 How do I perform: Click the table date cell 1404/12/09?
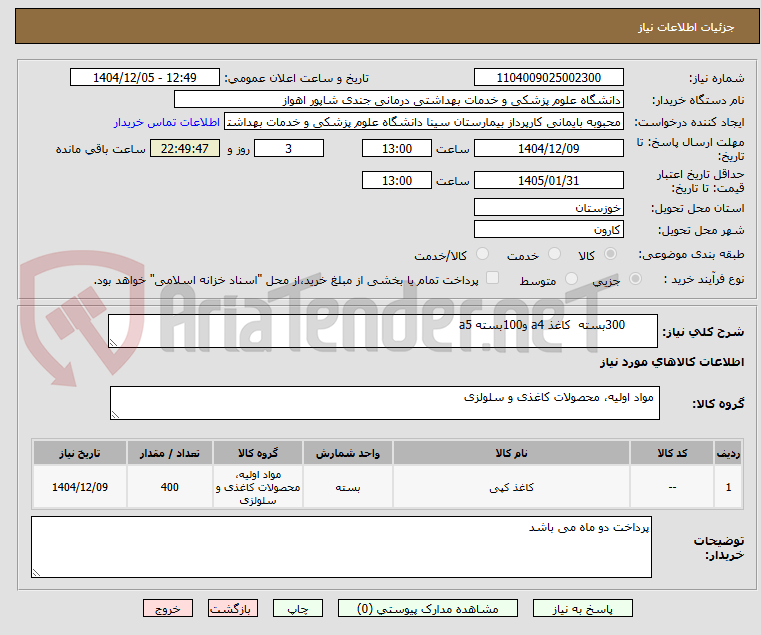click(80, 487)
